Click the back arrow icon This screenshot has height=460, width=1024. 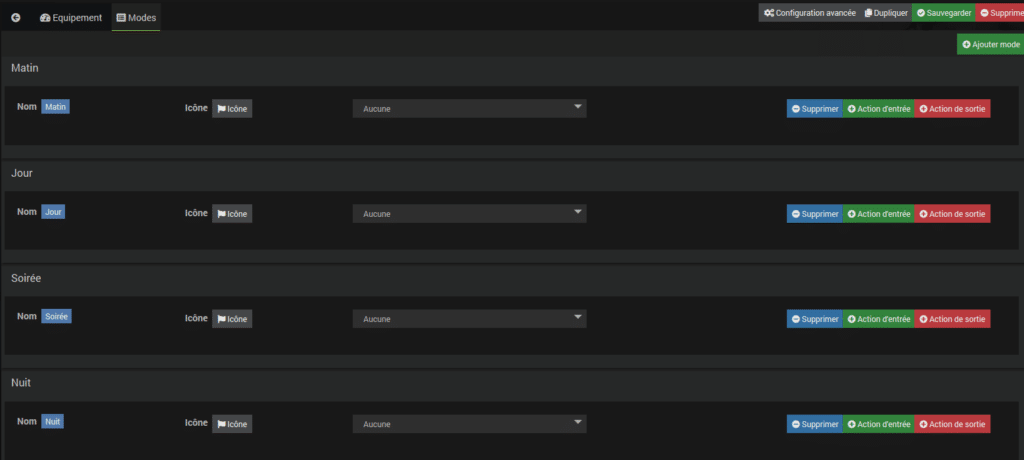(x=16, y=18)
